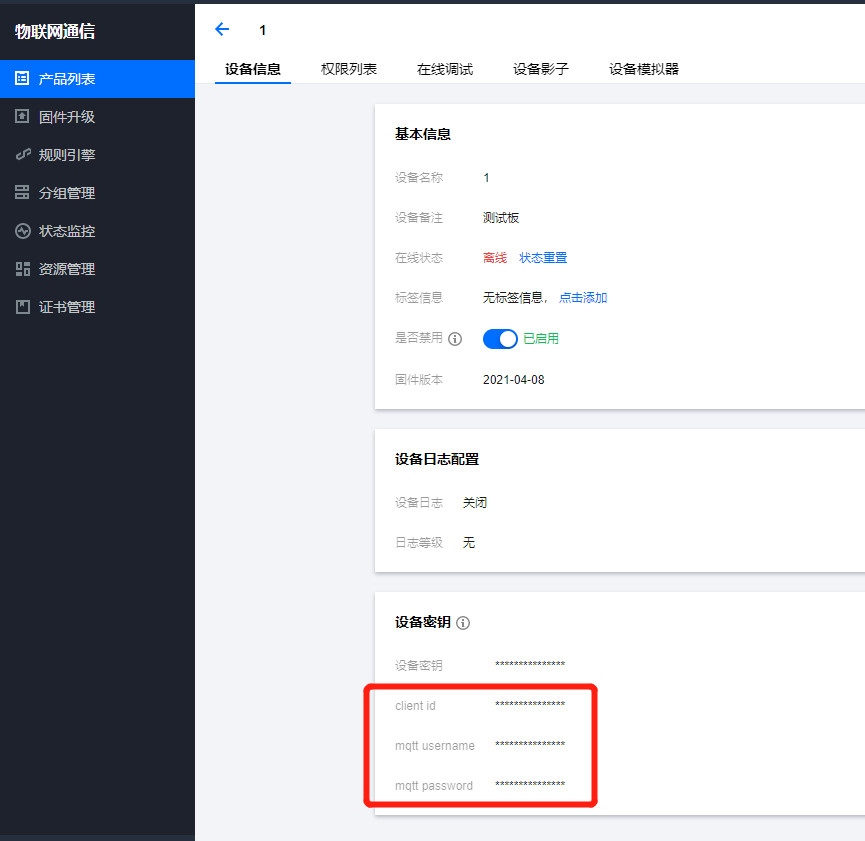This screenshot has height=841, width=865.
Task: Click the 资源管理 sidebar icon
Action: coord(22,269)
